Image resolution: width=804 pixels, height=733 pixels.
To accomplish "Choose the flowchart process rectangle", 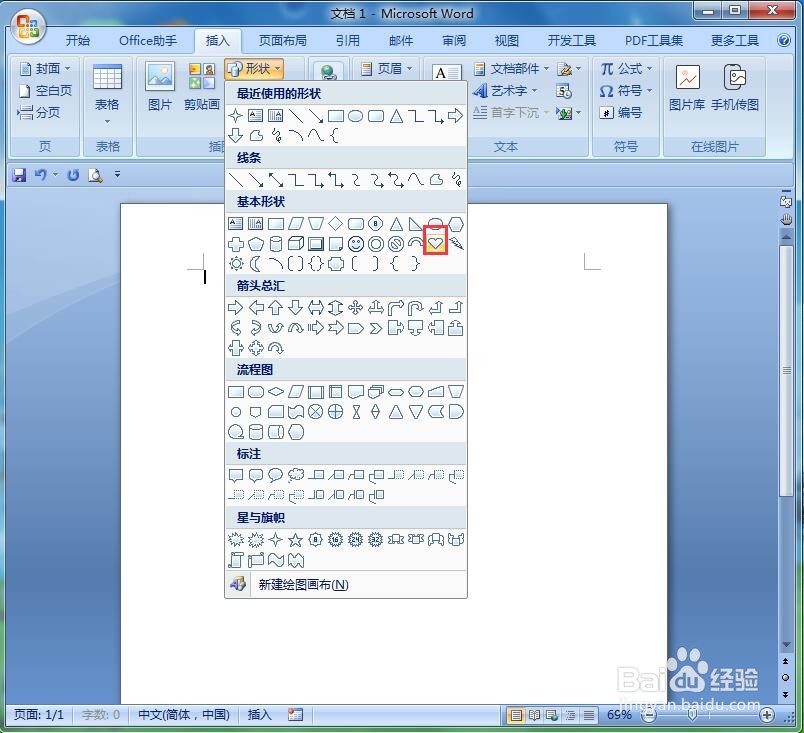I will pyautogui.click(x=235, y=392).
